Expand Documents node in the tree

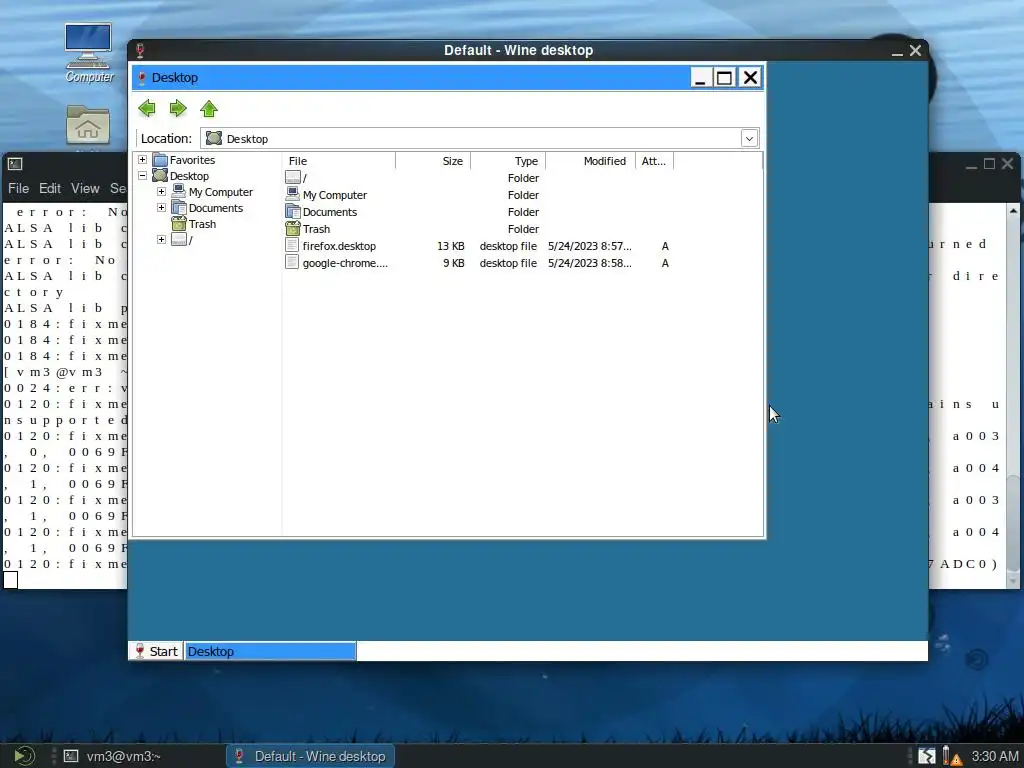[x=161, y=208]
